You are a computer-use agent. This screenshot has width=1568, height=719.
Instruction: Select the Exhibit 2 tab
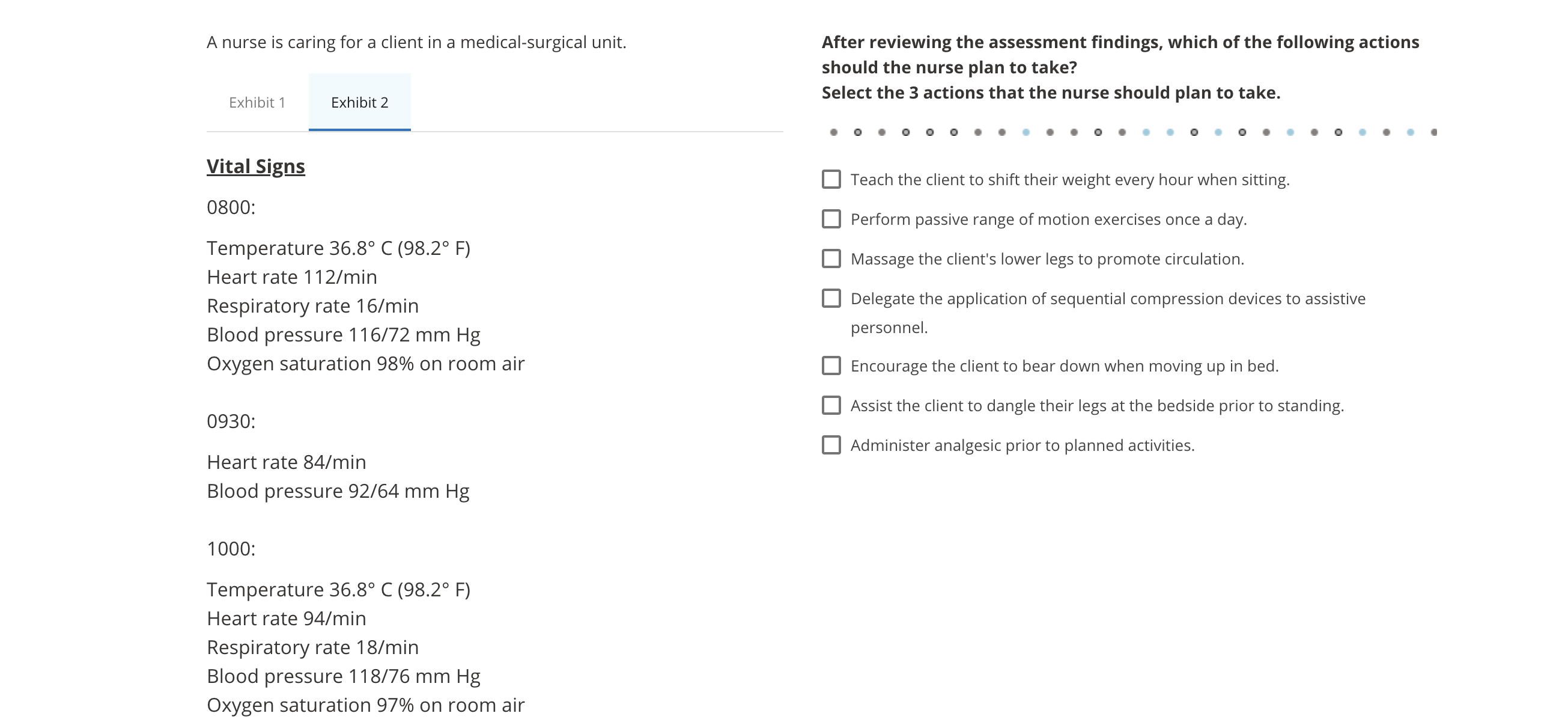click(x=360, y=102)
